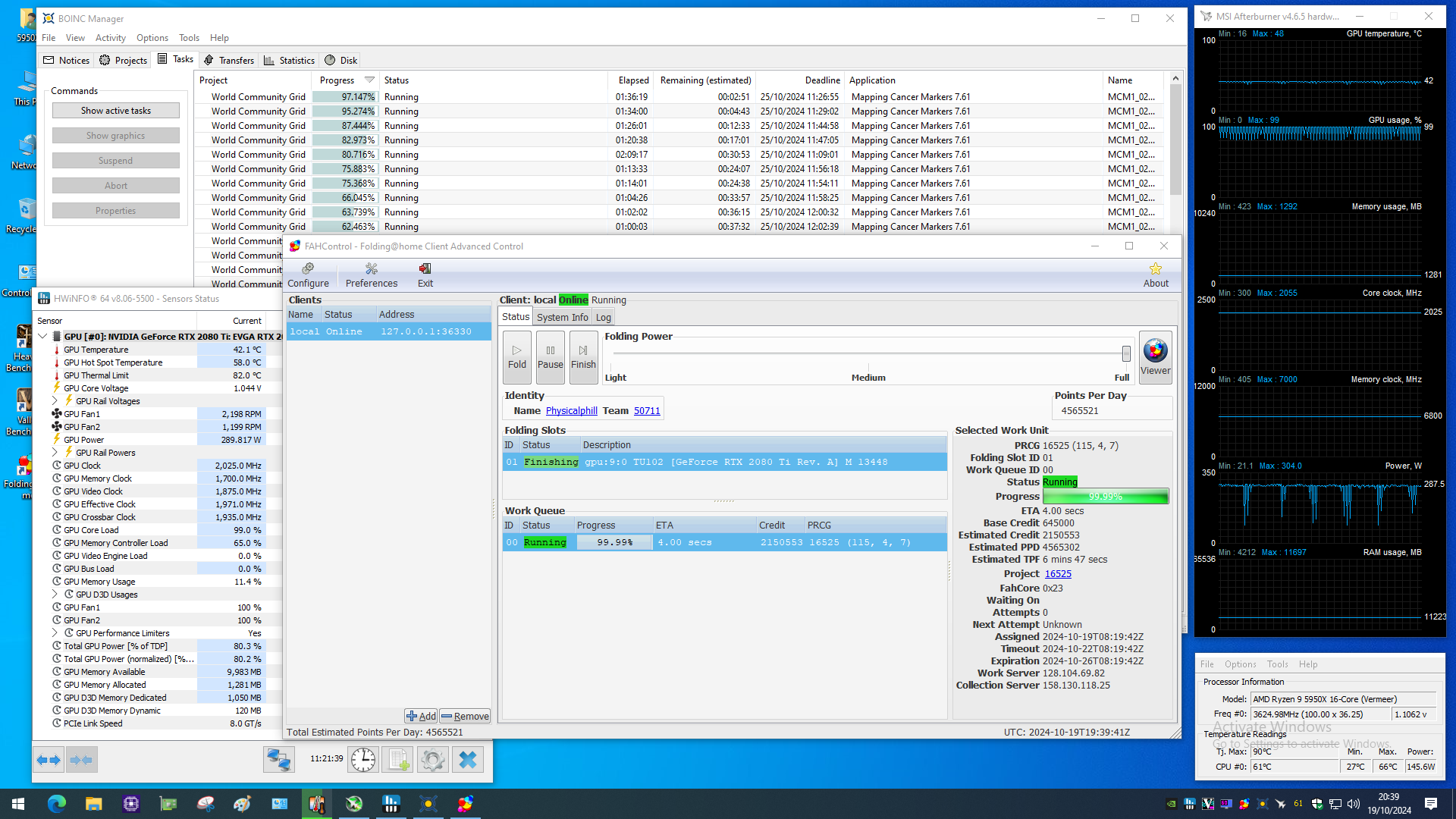
Task: Expand GPU Rail Voltages in HWiNFO
Action: [55, 400]
